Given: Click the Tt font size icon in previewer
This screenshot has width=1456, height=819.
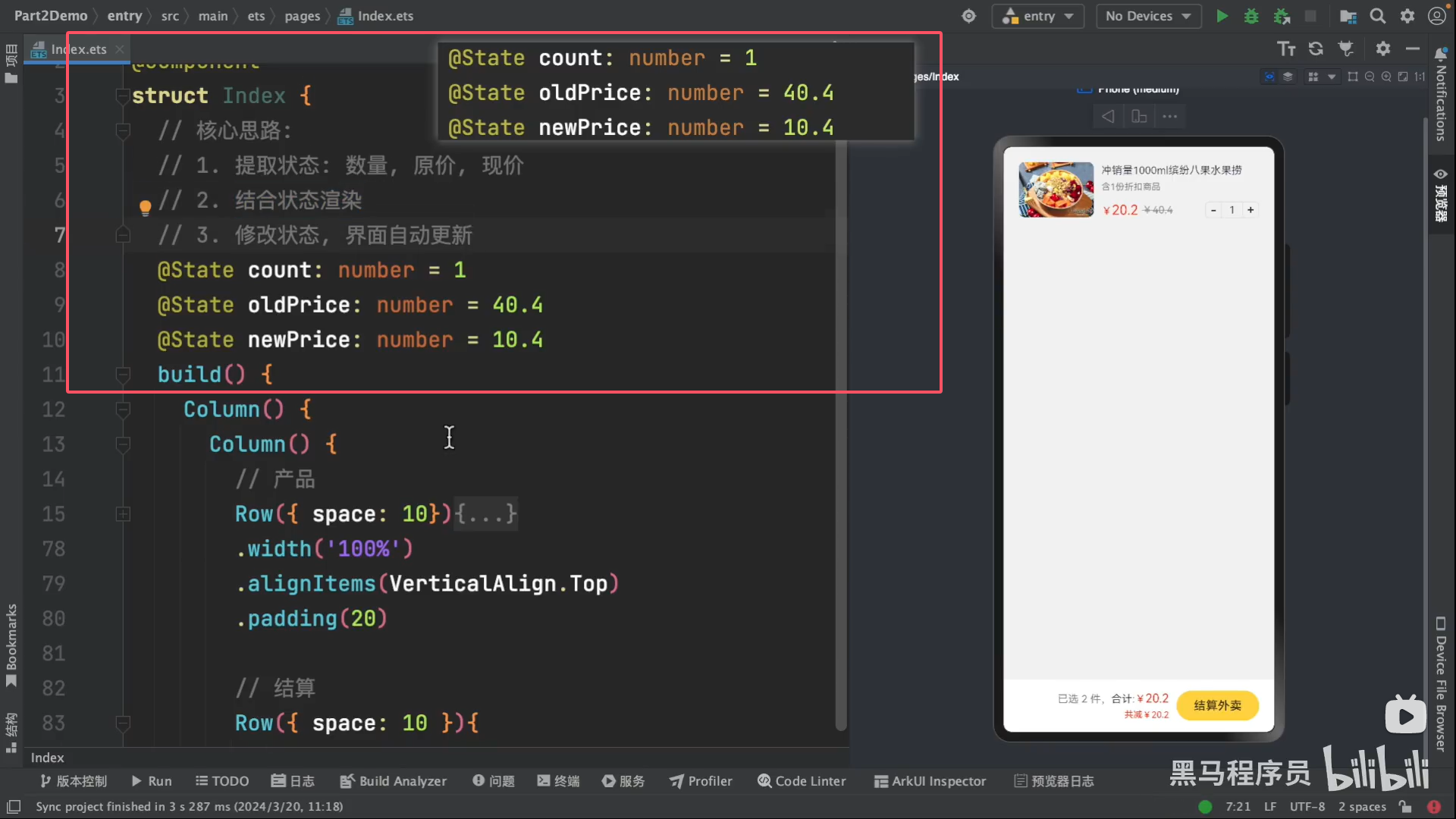Looking at the screenshot, I should 1286,49.
